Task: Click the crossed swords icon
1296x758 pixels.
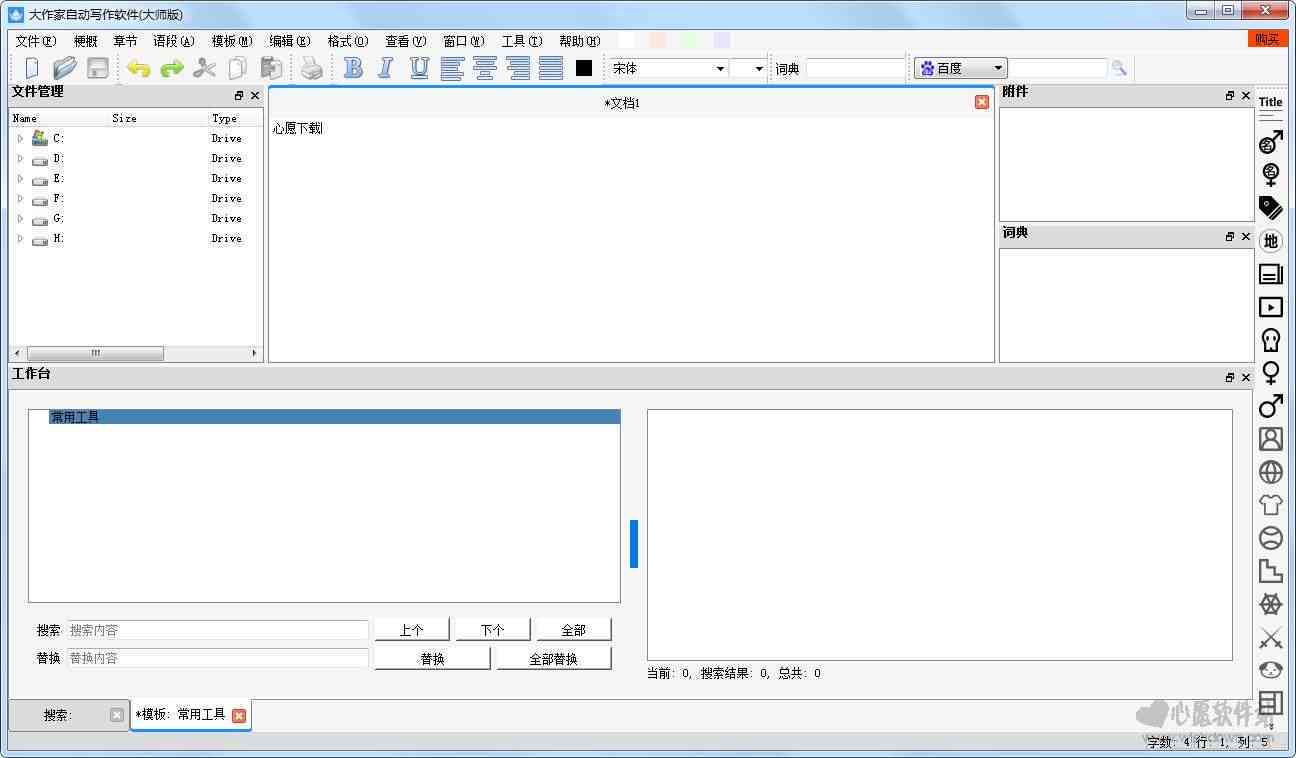Action: click(x=1270, y=637)
